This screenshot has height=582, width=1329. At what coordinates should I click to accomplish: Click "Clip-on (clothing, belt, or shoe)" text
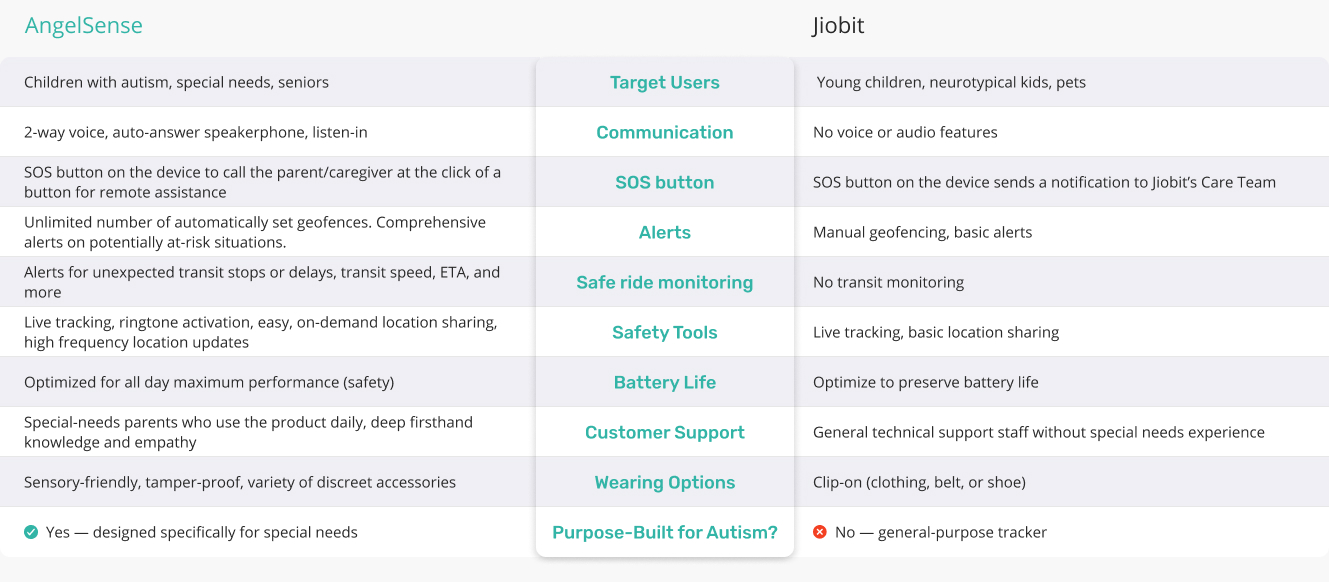pyautogui.click(x=919, y=482)
